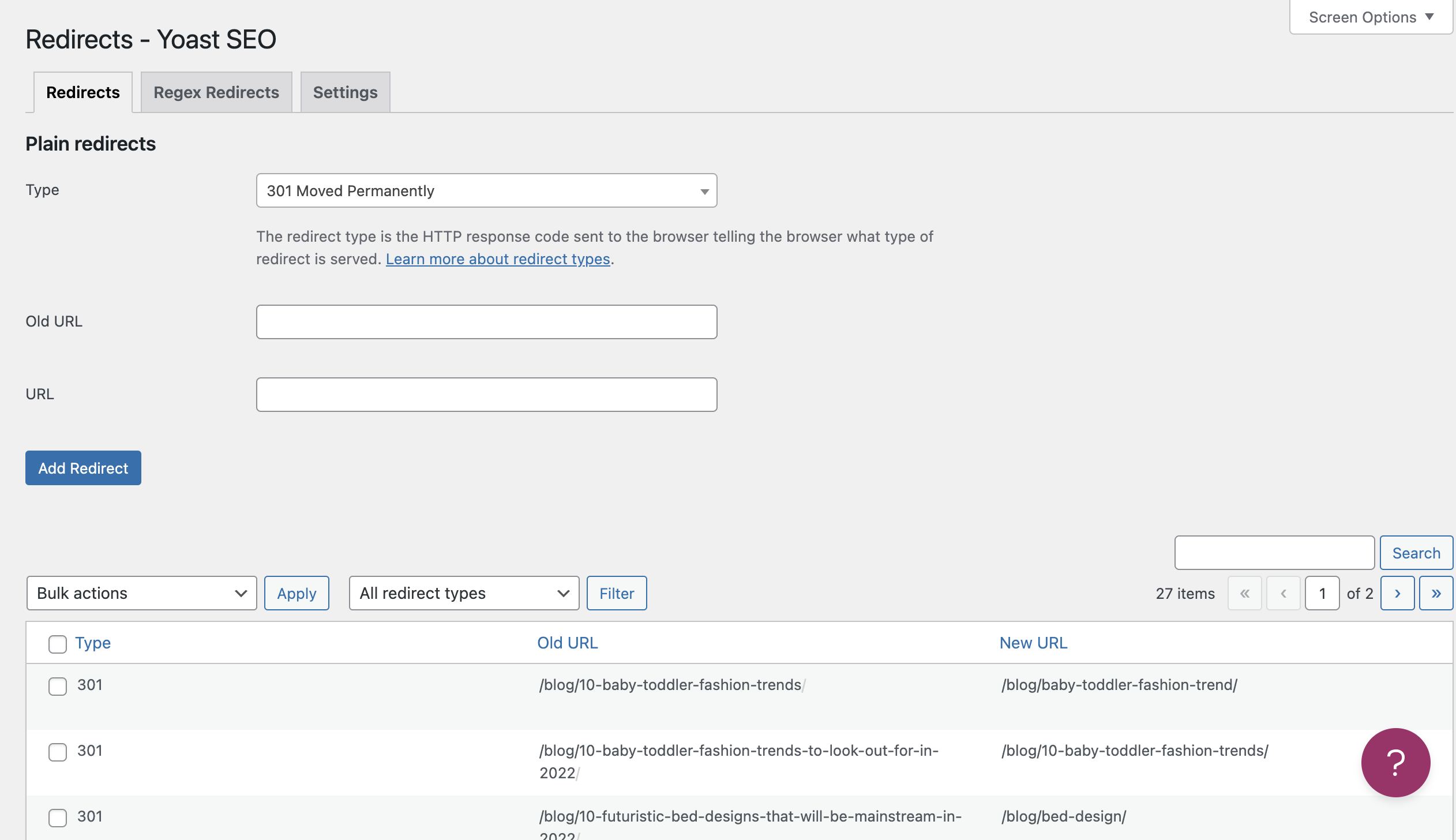Click the Search button
Screen dimensions: 1456x840
(1416, 553)
